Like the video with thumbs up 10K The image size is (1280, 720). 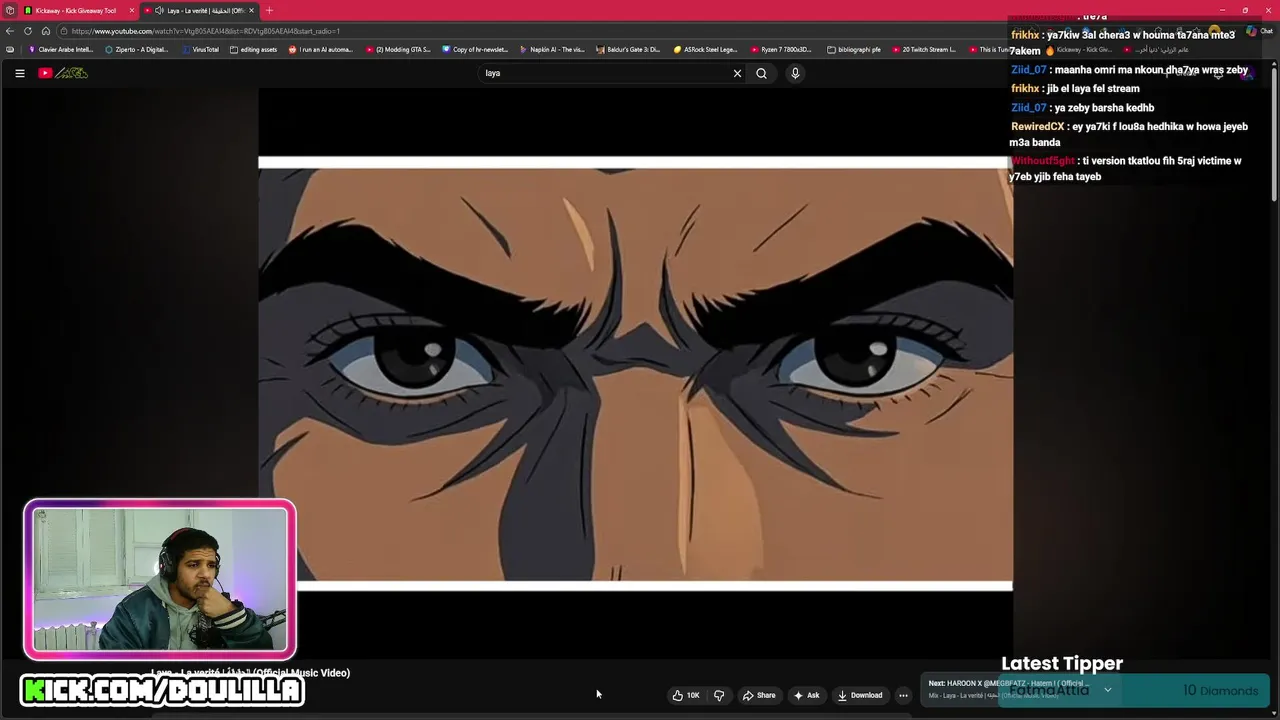[686, 695]
